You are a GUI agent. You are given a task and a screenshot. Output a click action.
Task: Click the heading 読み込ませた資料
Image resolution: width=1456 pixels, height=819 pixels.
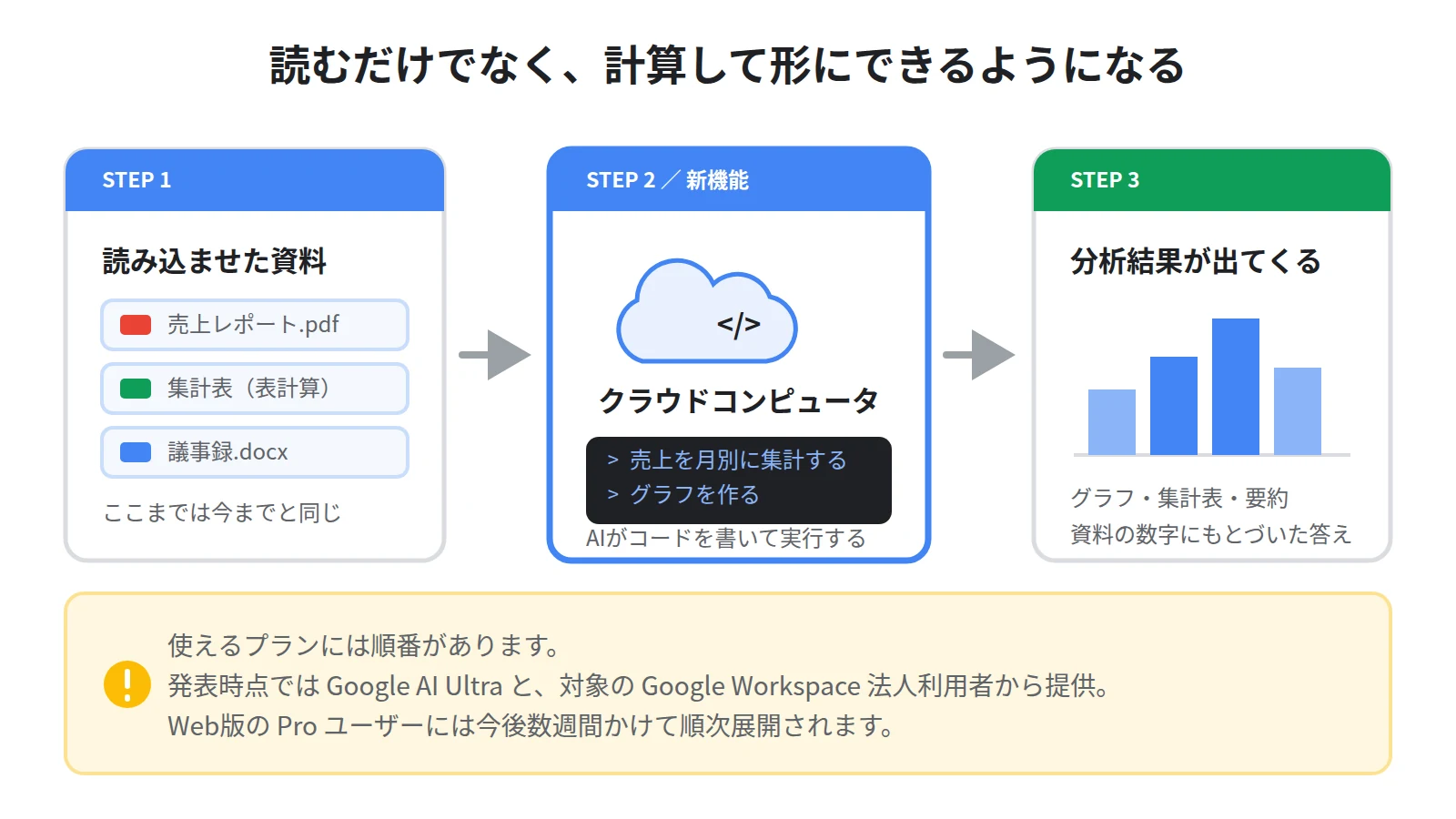(x=214, y=261)
